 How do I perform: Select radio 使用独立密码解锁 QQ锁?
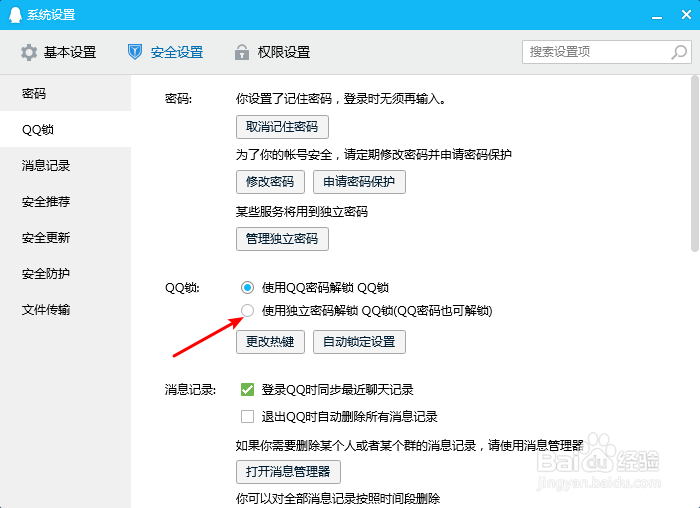point(247,311)
